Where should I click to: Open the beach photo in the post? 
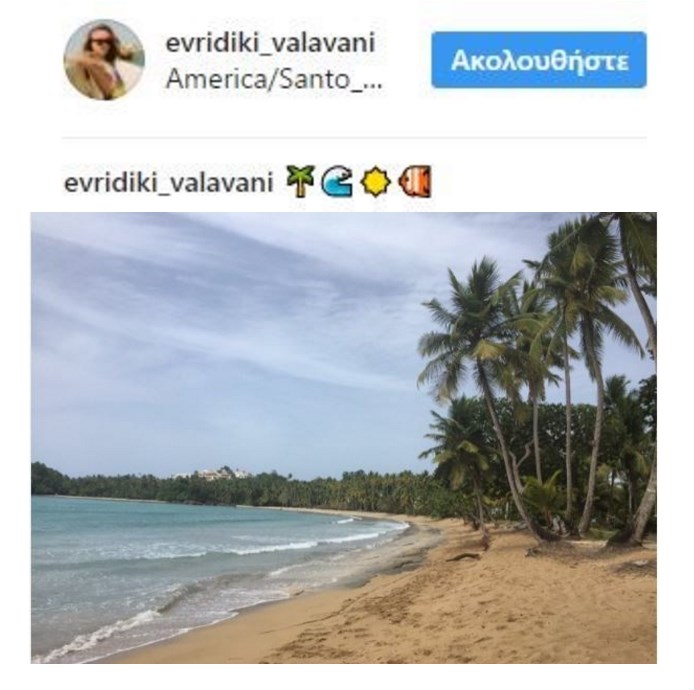(344, 438)
